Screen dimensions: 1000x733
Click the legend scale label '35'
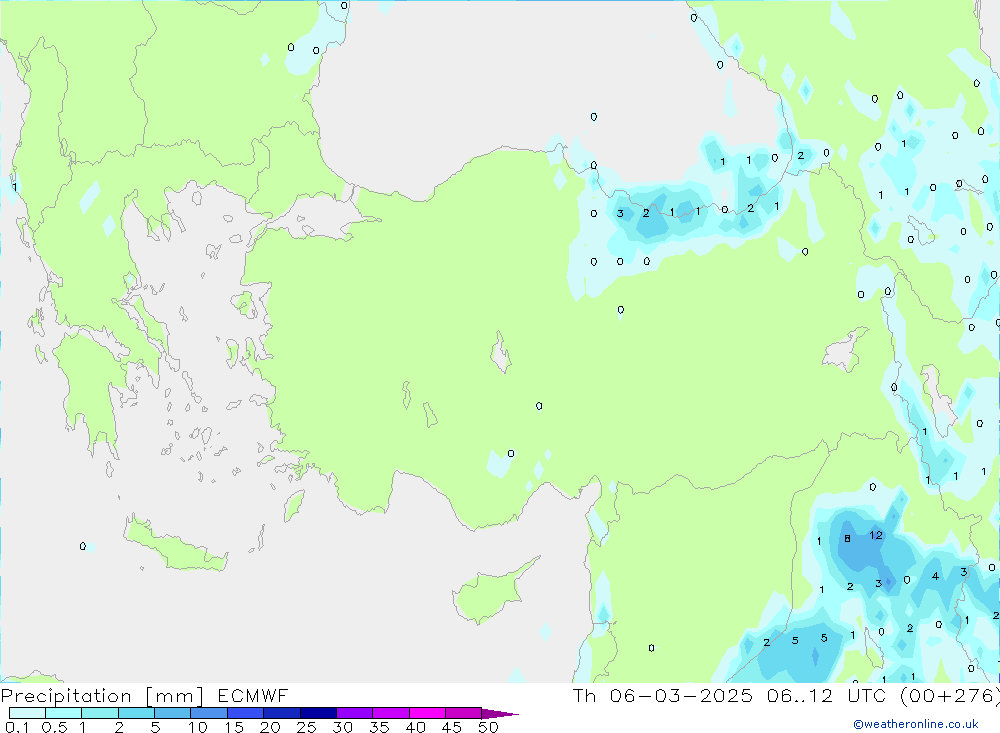(x=379, y=727)
